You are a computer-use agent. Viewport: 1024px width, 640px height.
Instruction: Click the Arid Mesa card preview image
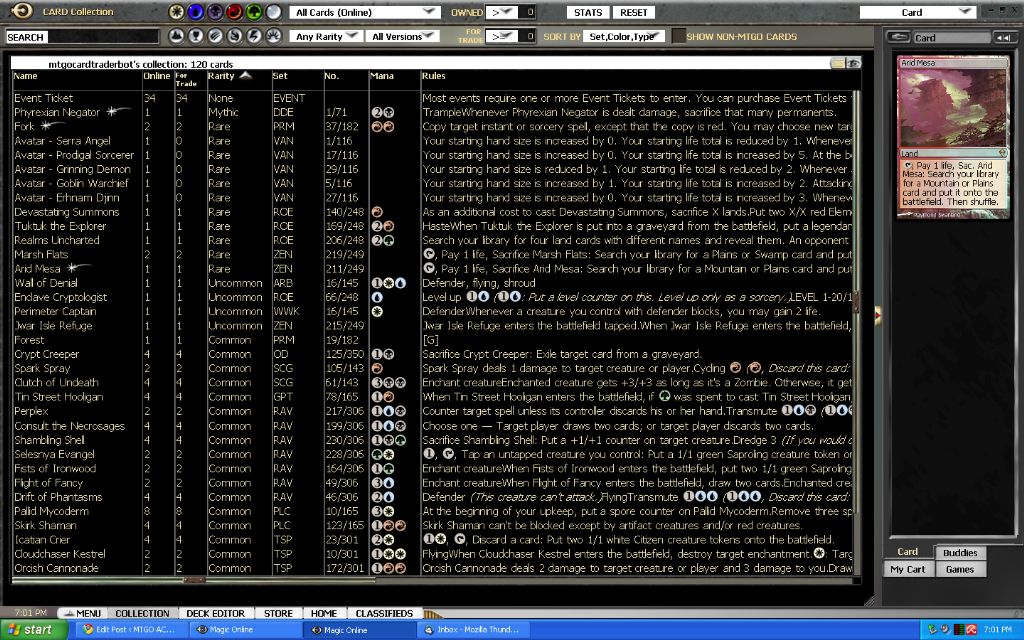pos(951,108)
